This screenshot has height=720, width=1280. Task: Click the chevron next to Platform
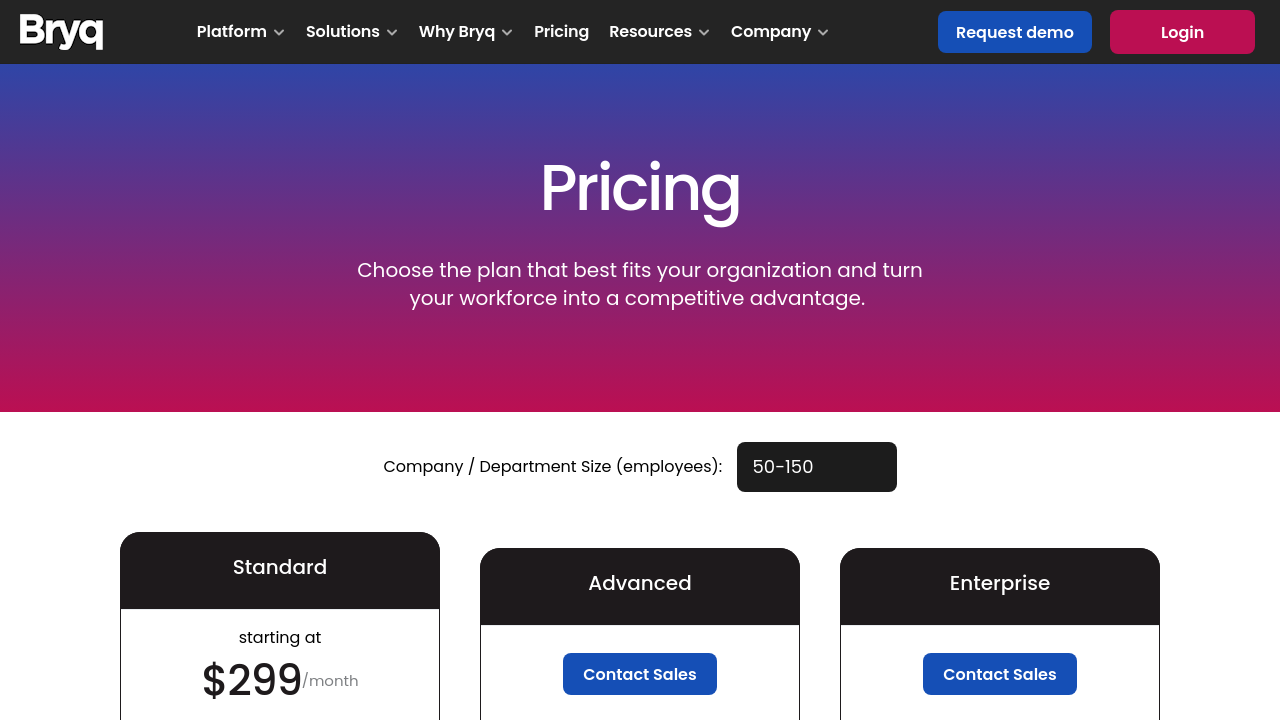279,33
